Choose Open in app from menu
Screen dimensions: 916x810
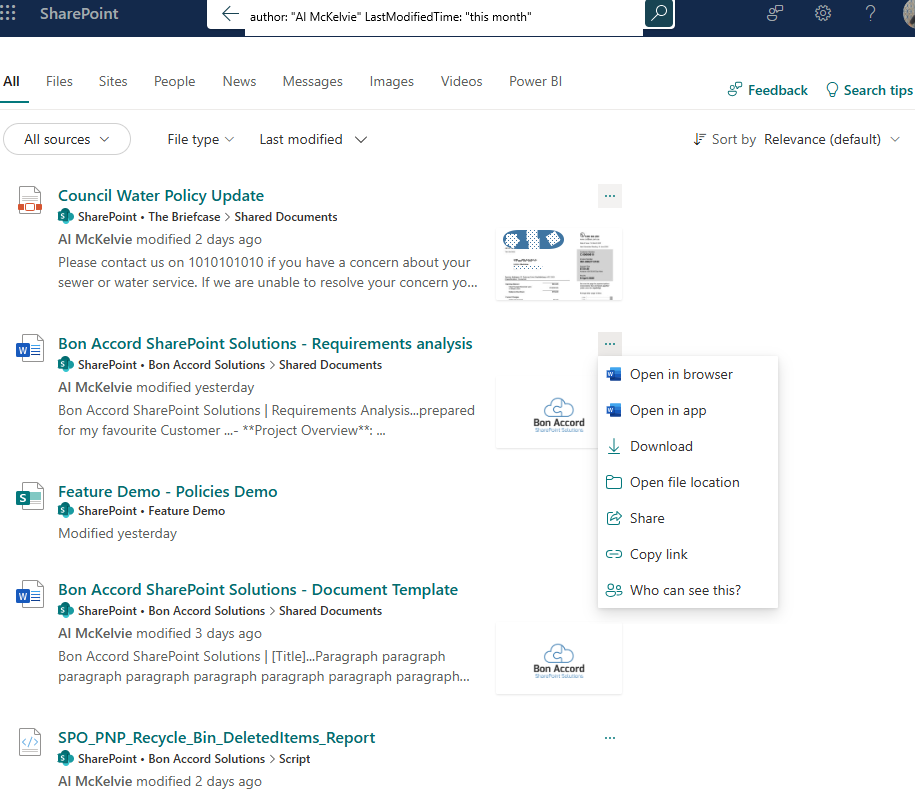tap(688, 411)
